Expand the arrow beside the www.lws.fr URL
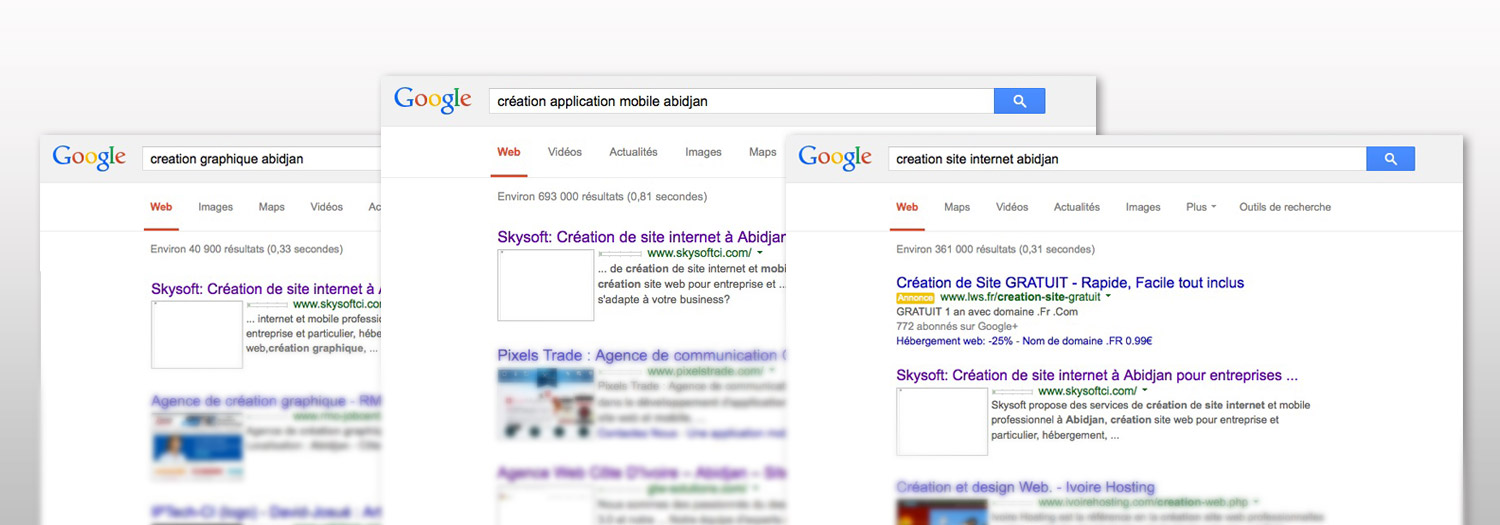Viewport: 1500px width, 525px height. click(x=1108, y=297)
